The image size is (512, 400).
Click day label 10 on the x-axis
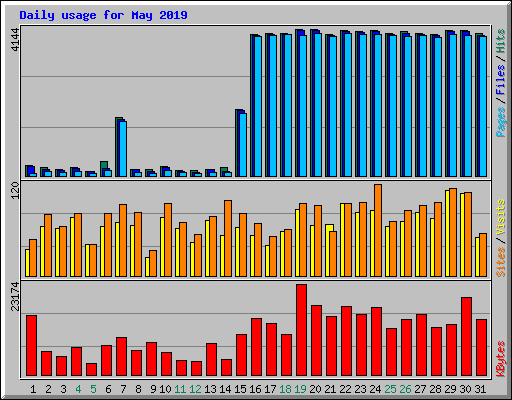coord(165,389)
